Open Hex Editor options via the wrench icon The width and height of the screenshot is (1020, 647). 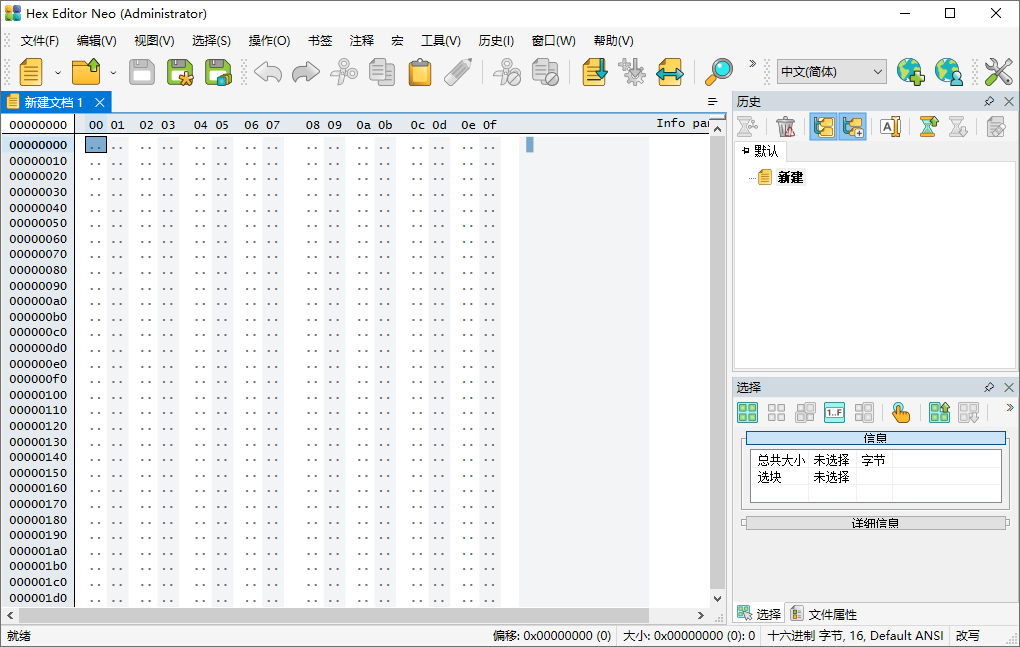click(x=997, y=72)
